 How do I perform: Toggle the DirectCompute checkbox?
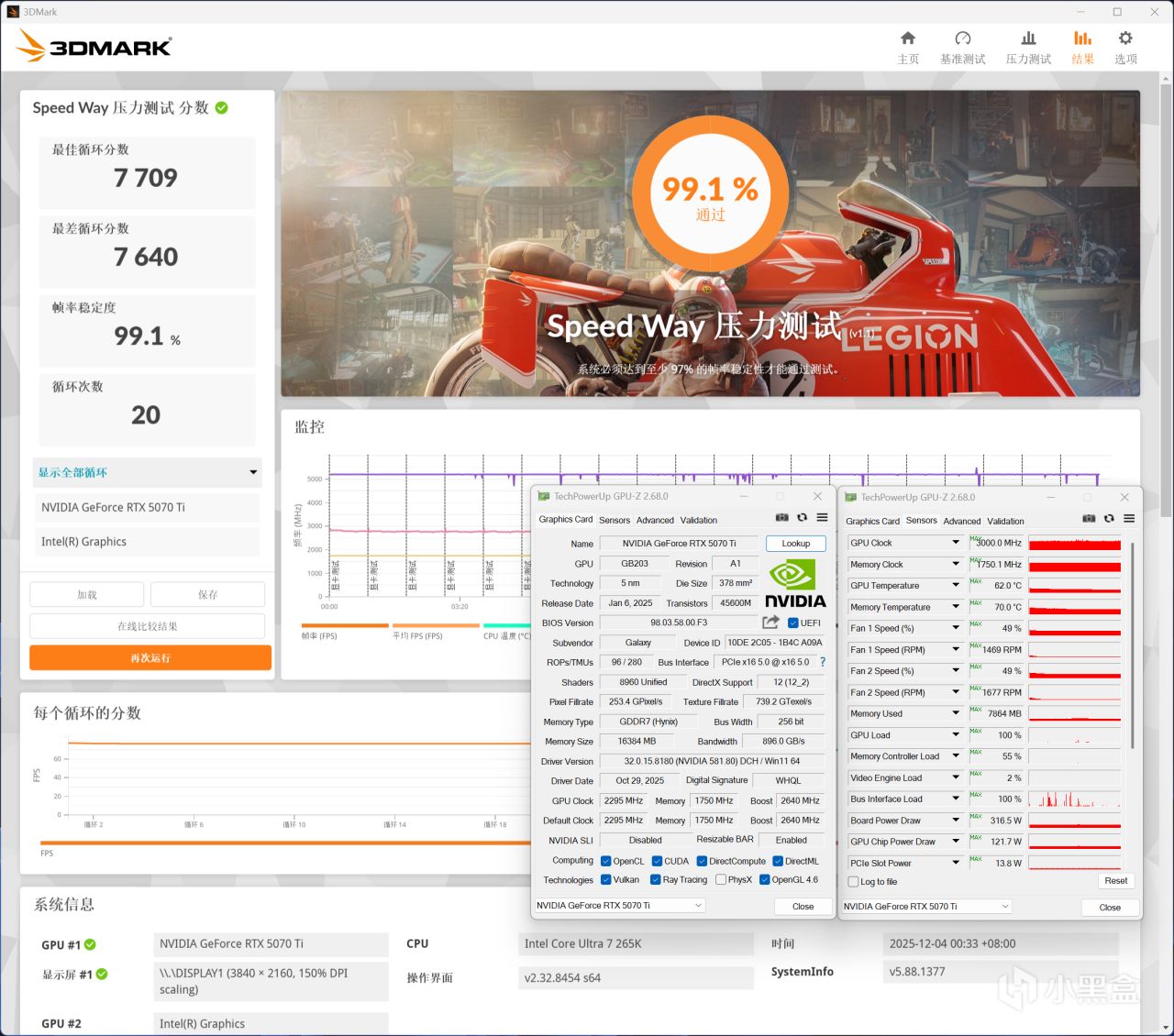(x=702, y=862)
